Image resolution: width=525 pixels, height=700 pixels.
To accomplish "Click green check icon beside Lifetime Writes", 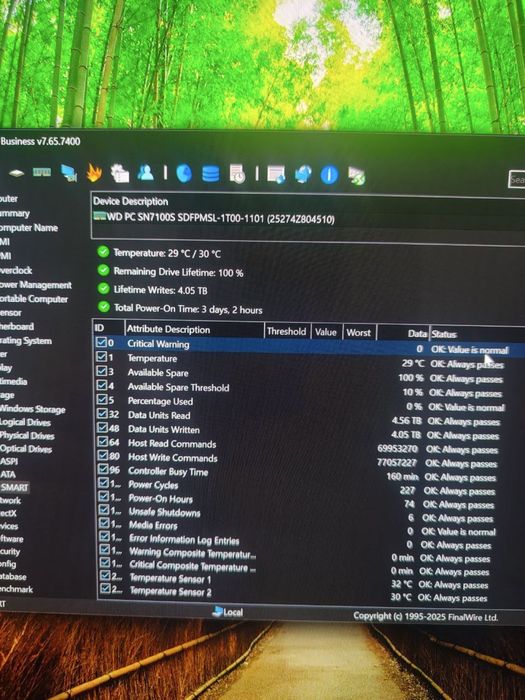I will 104,288.
